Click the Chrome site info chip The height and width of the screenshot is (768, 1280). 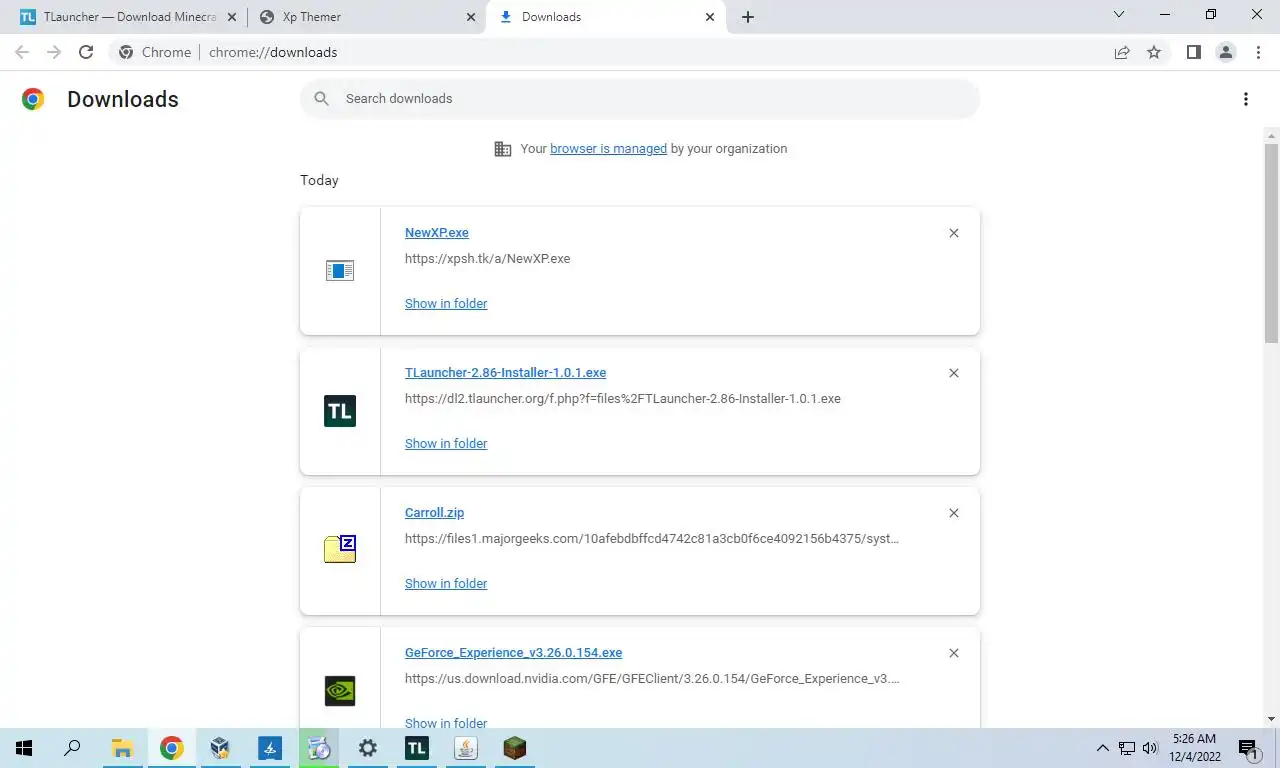coord(155,52)
